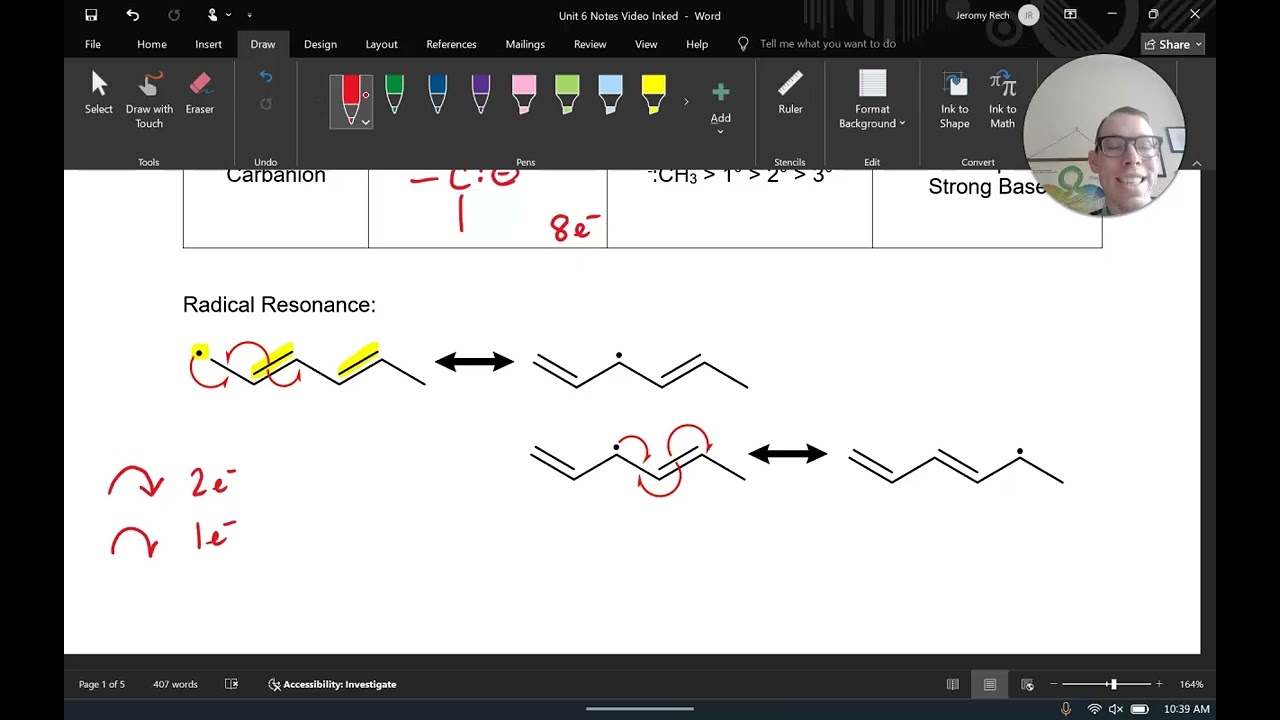Toggle the Ruler stencil
The image size is (1280, 720).
pos(790,93)
